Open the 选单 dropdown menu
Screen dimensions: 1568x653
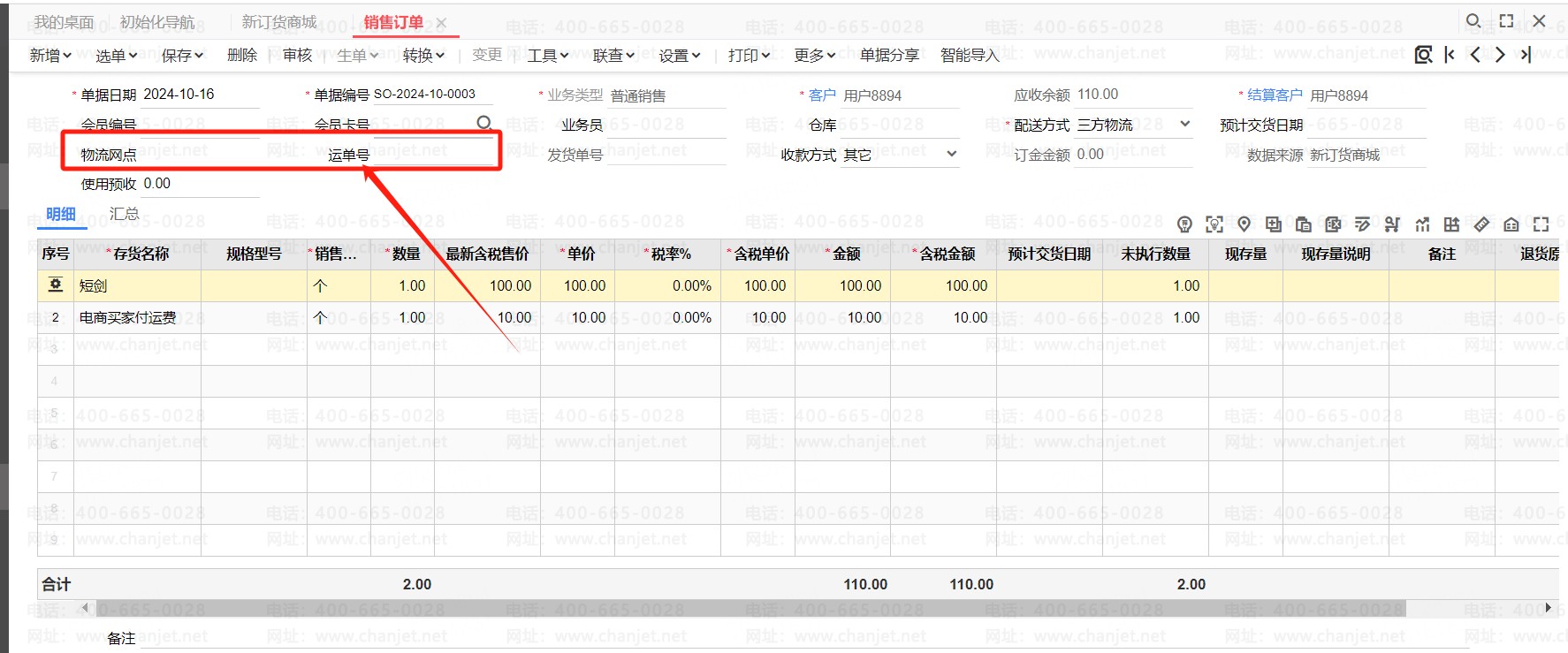(117, 56)
